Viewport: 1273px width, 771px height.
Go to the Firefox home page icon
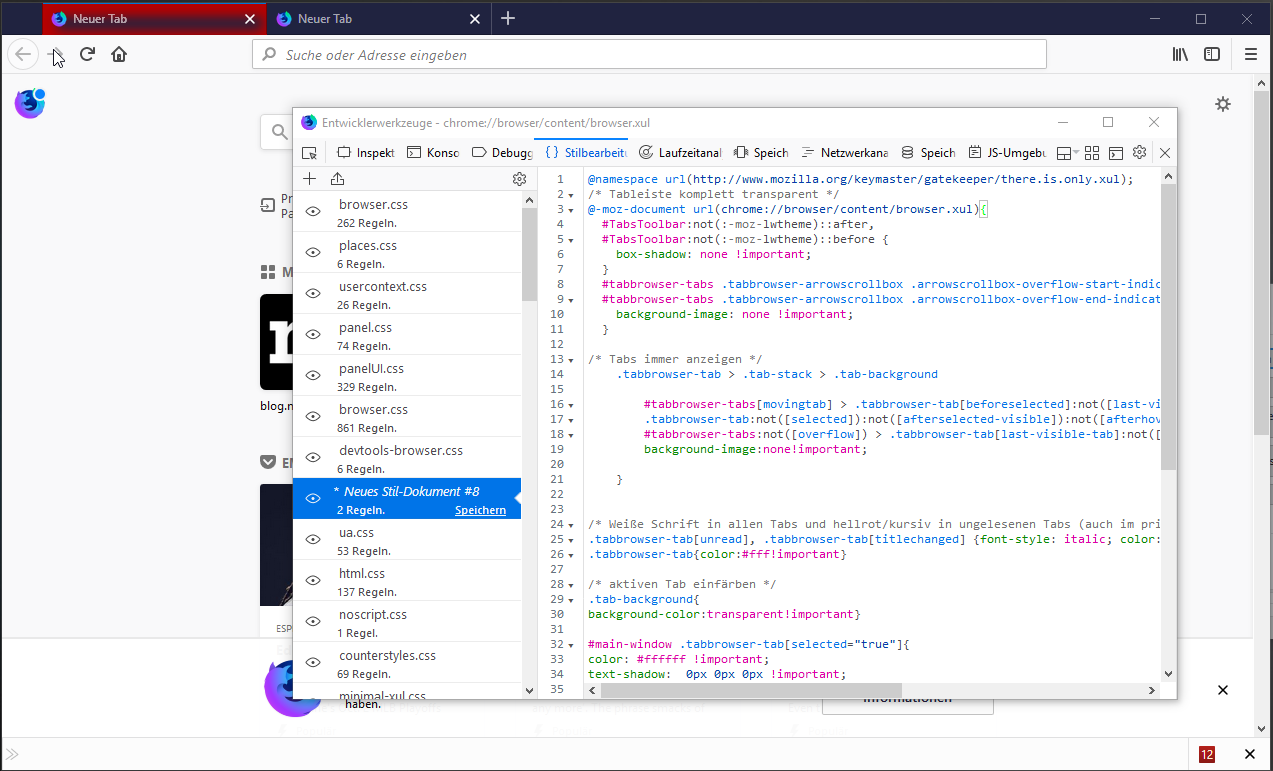click(119, 54)
